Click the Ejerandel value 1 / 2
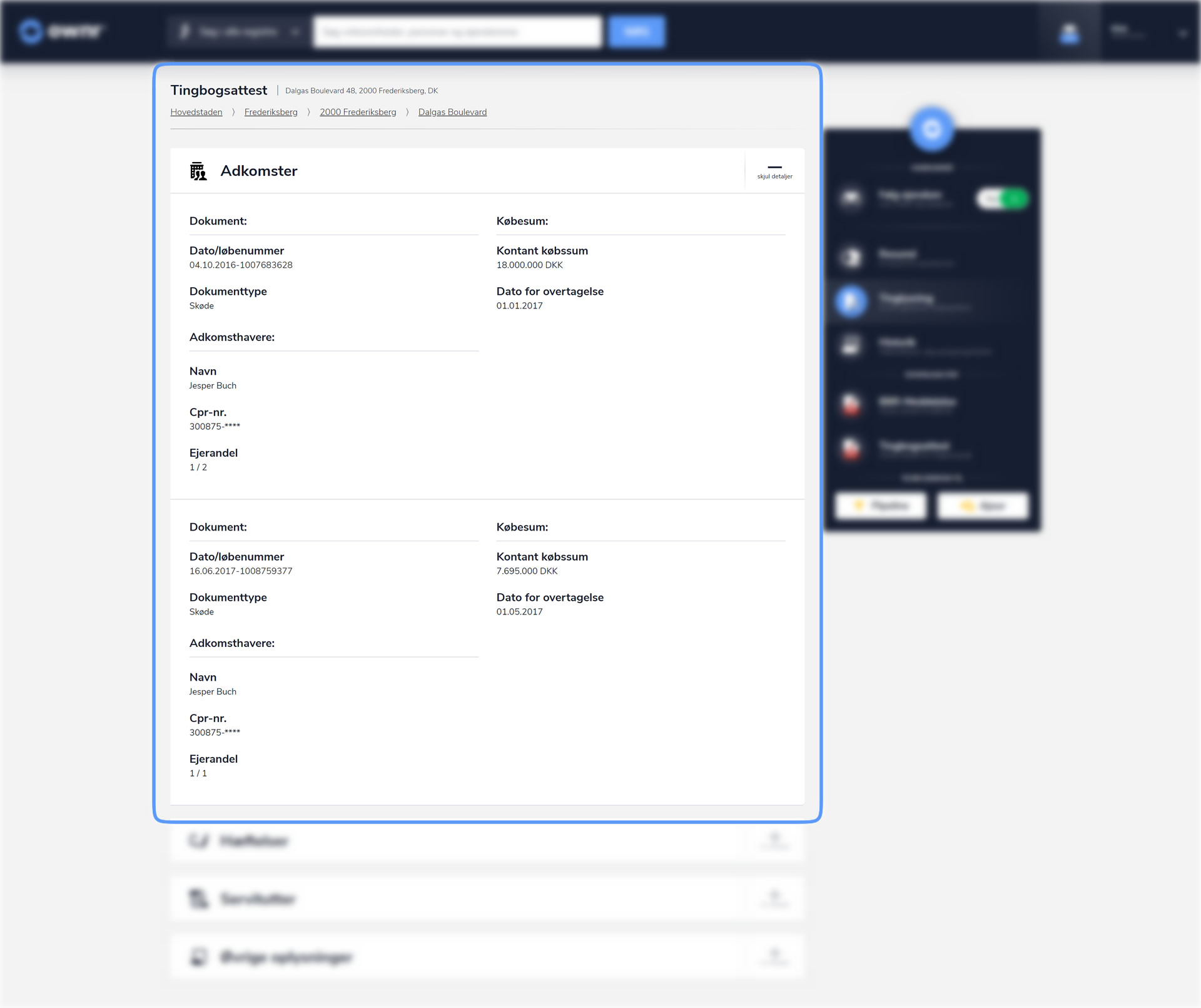Image resolution: width=1201 pixels, height=1008 pixels. [x=198, y=467]
